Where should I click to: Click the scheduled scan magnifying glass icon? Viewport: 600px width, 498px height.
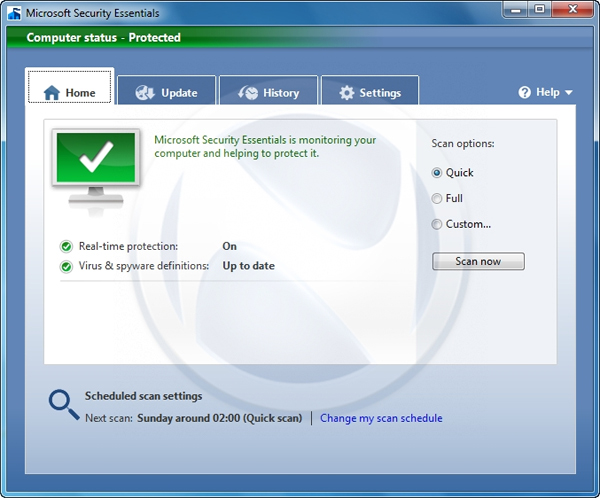63,403
